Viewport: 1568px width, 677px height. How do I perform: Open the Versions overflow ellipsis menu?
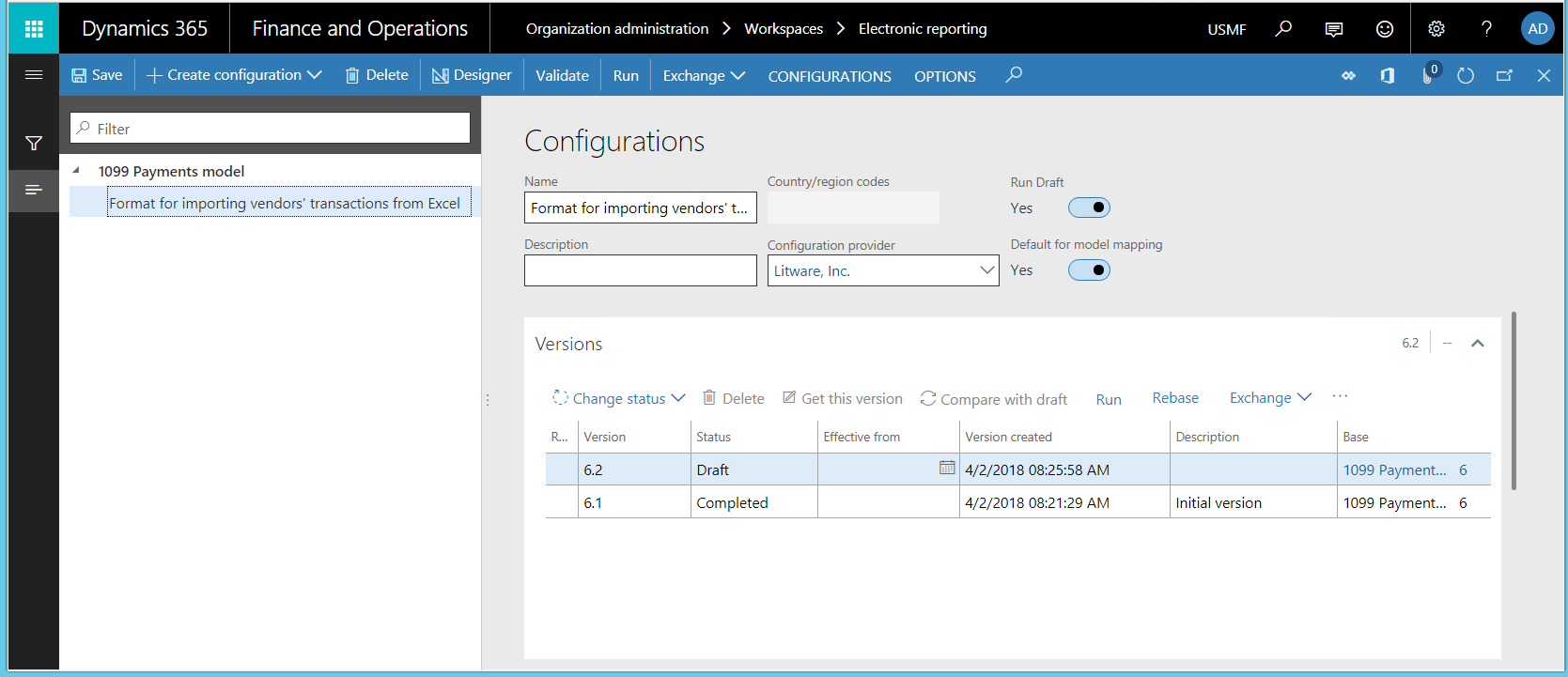(1340, 397)
